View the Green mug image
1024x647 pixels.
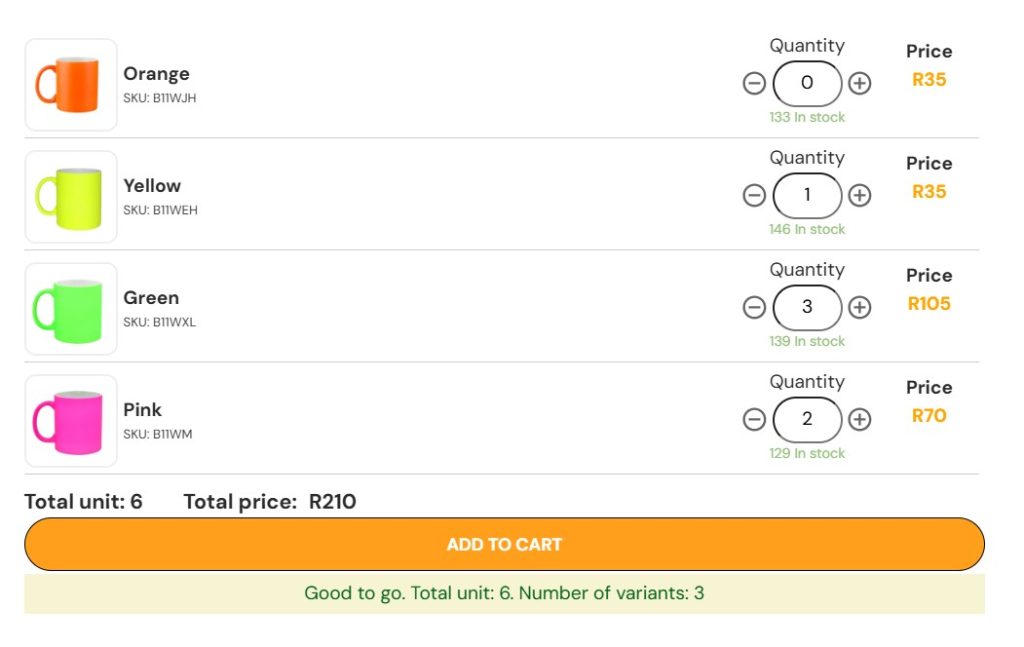click(x=70, y=309)
